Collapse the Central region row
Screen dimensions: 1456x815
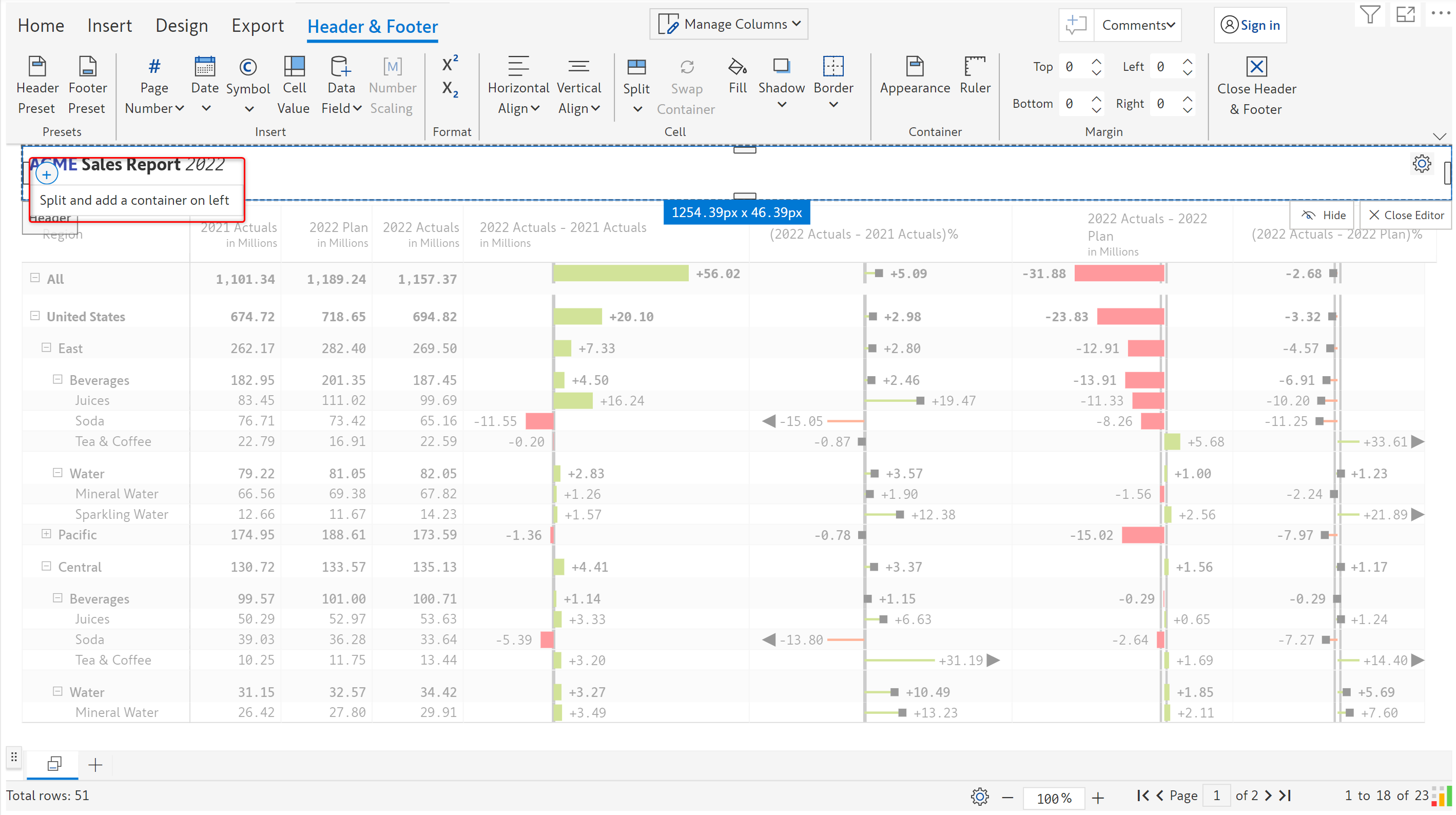click(46, 566)
